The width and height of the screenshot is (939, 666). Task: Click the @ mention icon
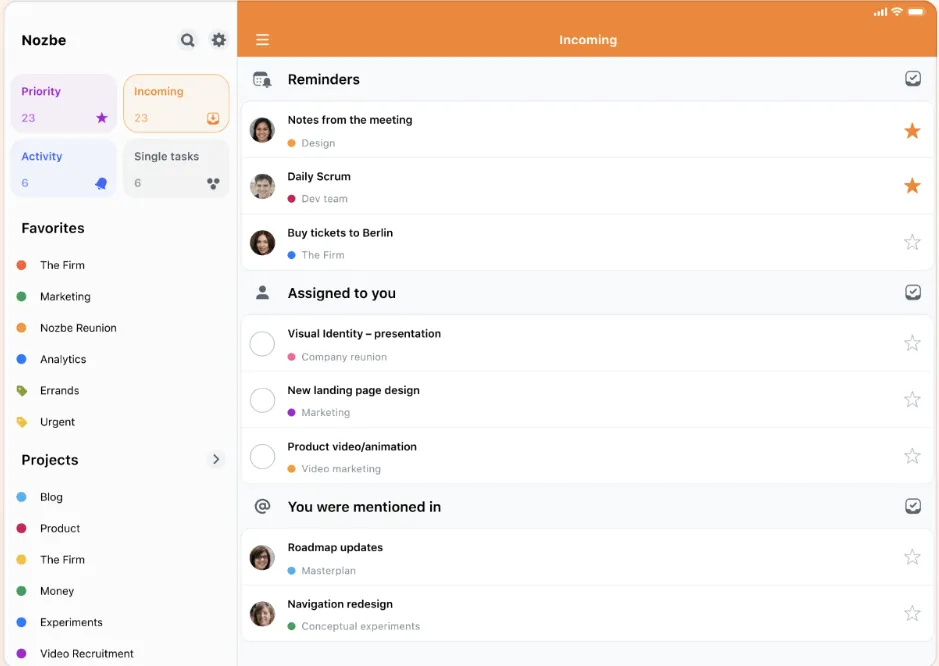[262, 507]
